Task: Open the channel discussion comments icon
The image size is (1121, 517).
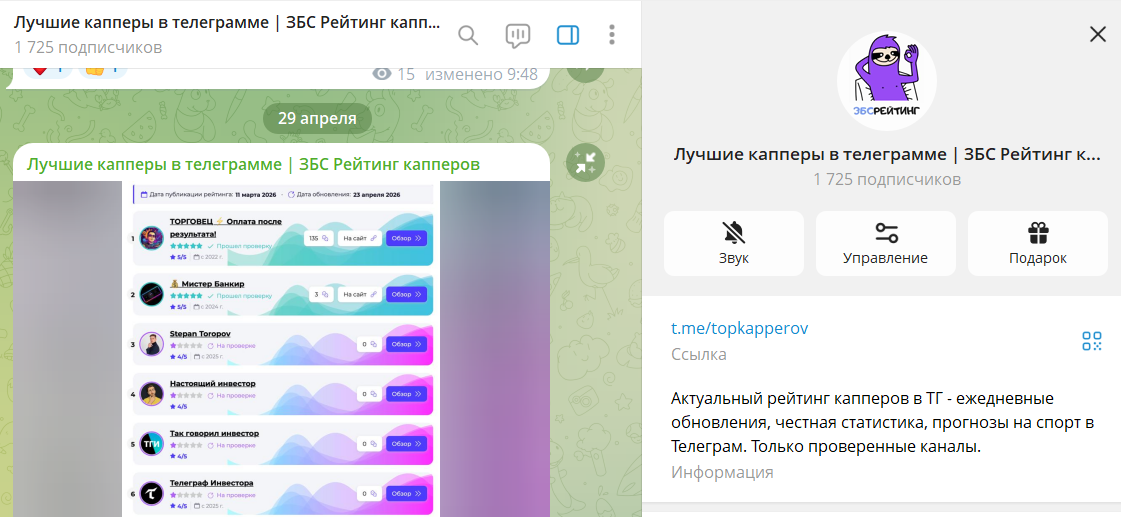Action: (518, 35)
